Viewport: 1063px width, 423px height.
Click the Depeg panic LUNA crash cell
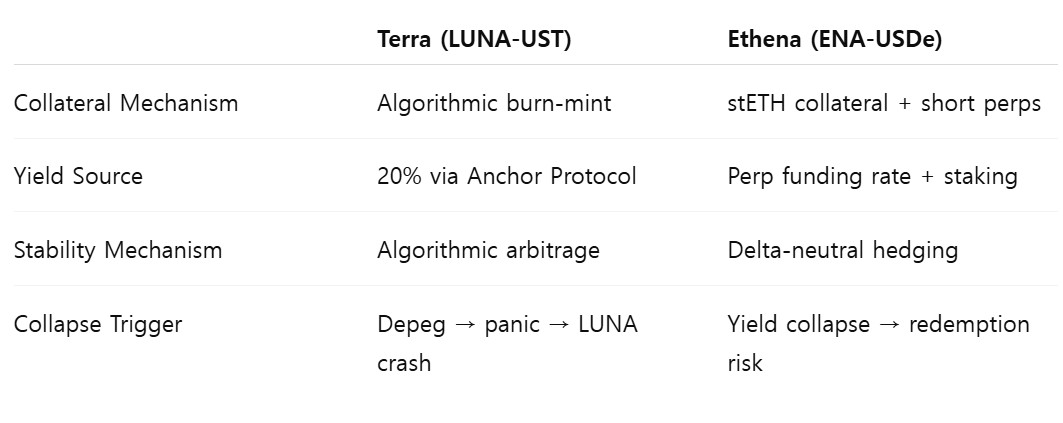[x=507, y=343]
